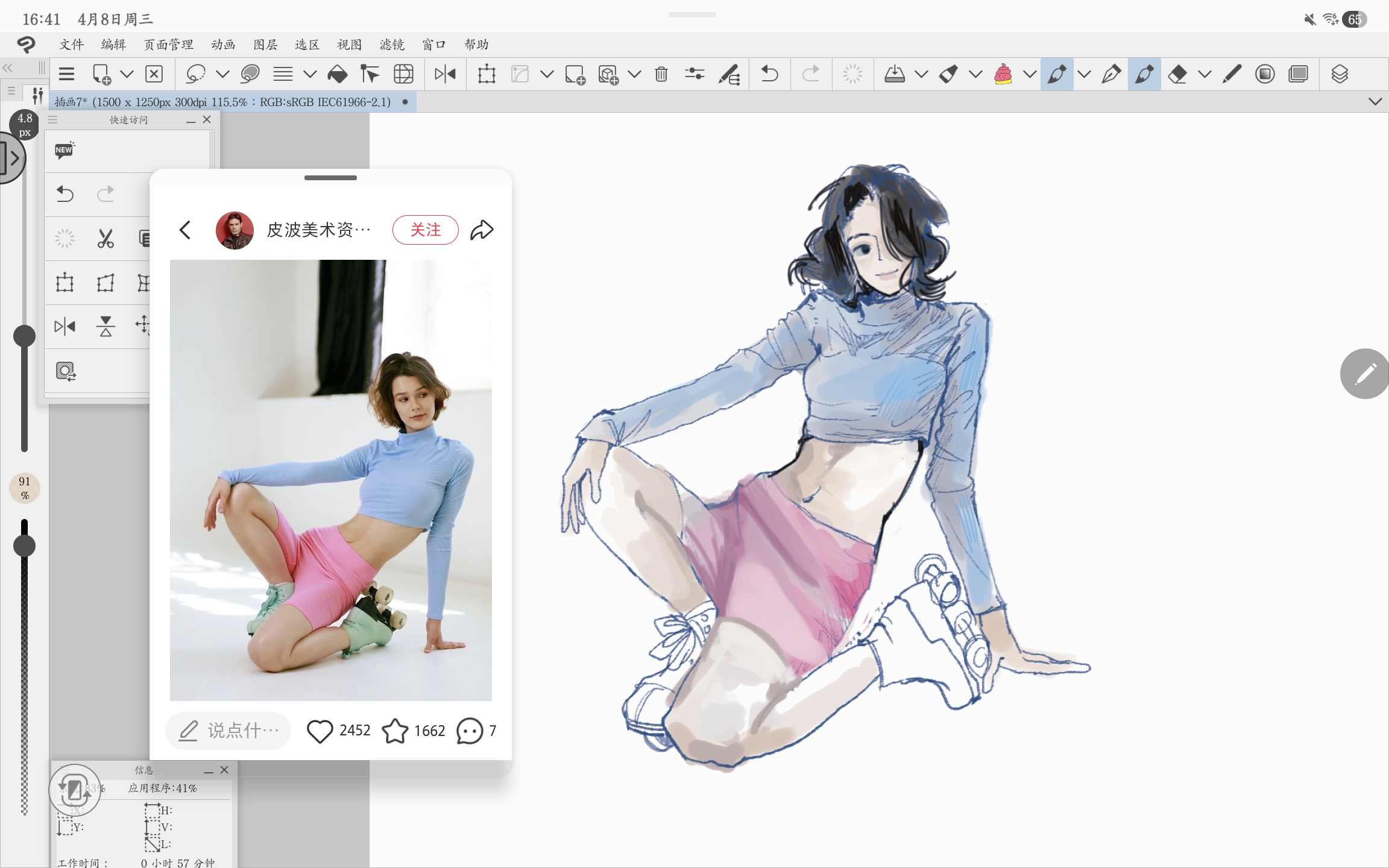This screenshot has width=1389, height=868.
Task: Click the back arrow in reference popup
Action: [185, 230]
